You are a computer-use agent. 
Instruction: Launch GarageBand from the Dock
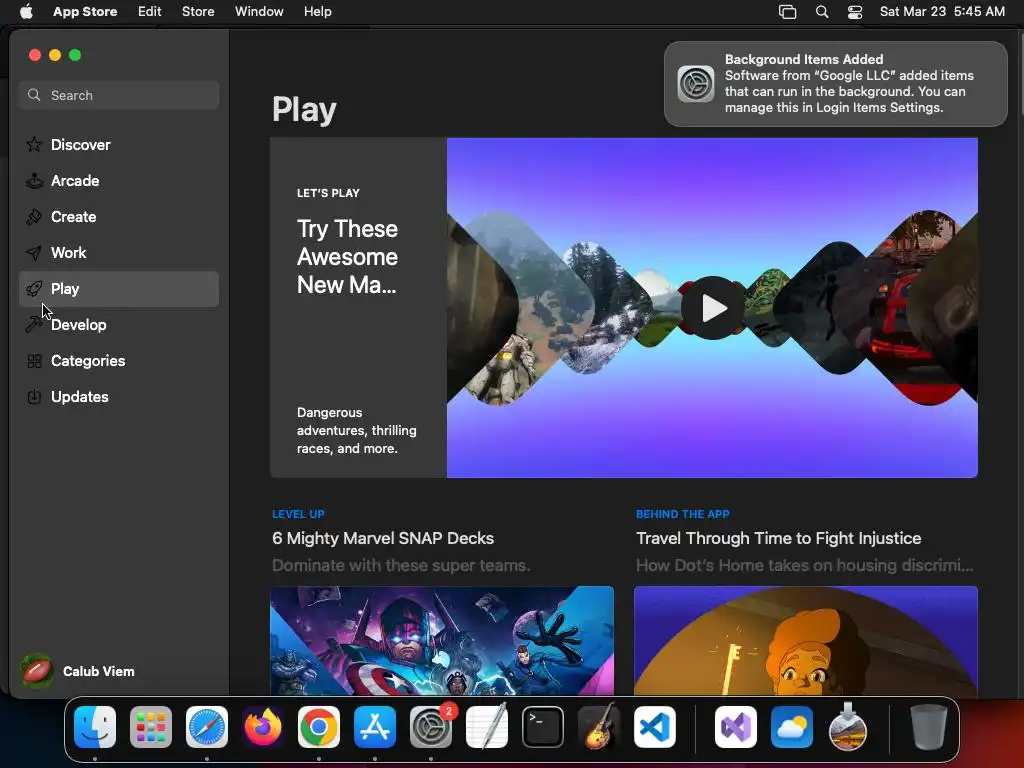coord(599,727)
